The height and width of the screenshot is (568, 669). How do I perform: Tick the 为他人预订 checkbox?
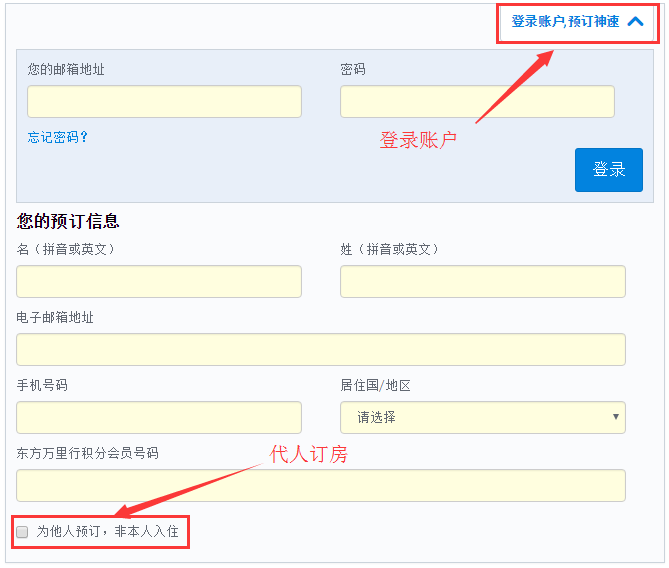point(22,532)
